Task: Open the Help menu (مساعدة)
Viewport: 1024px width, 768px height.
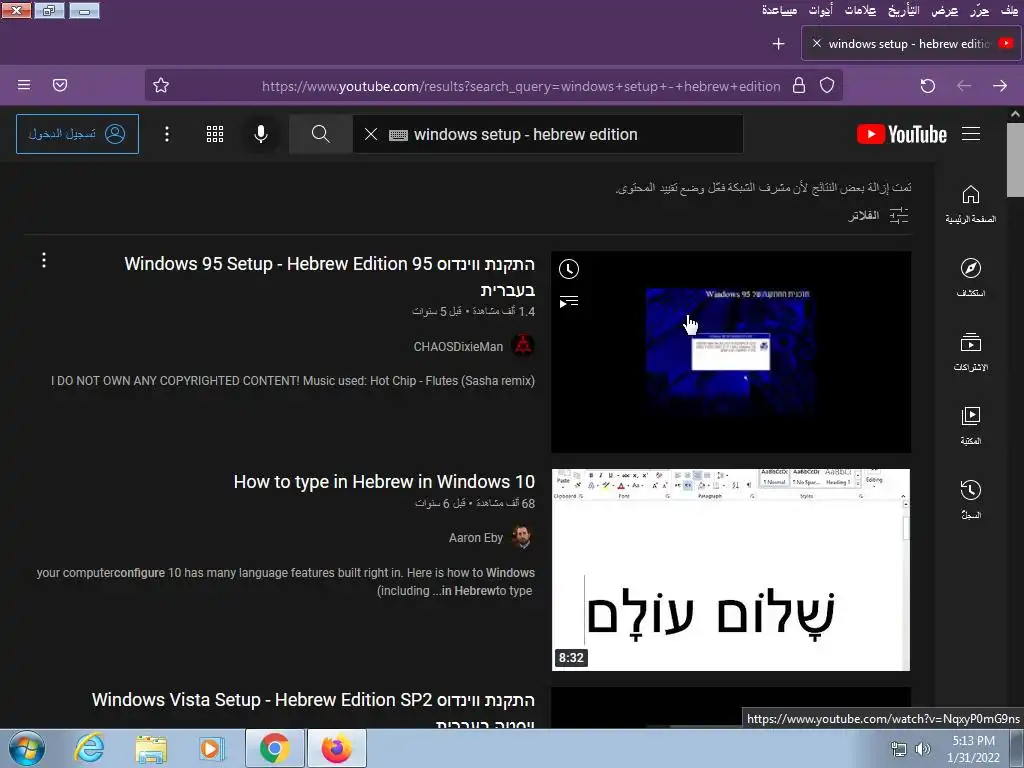Action: coord(779,10)
